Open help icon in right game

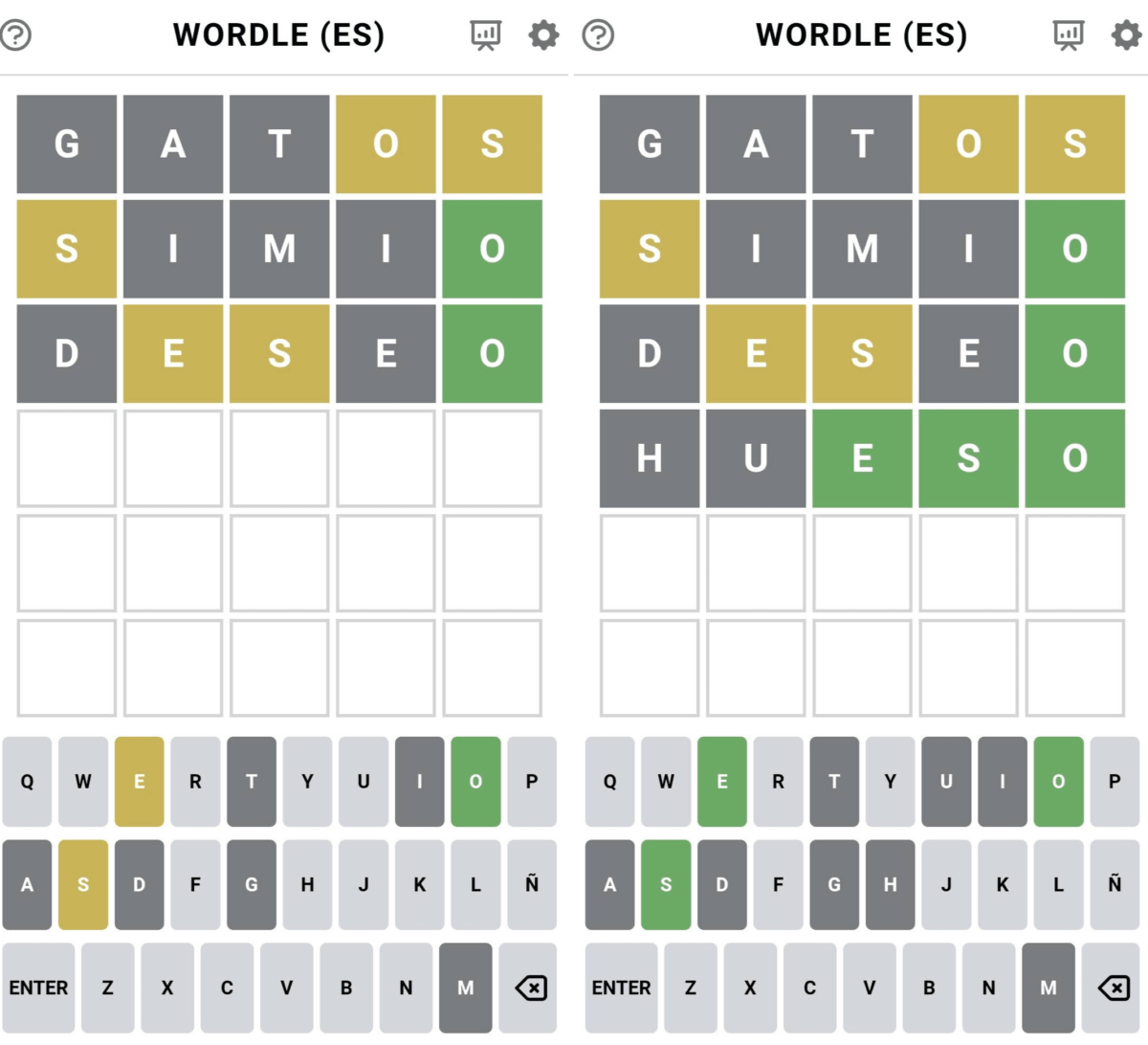click(599, 35)
